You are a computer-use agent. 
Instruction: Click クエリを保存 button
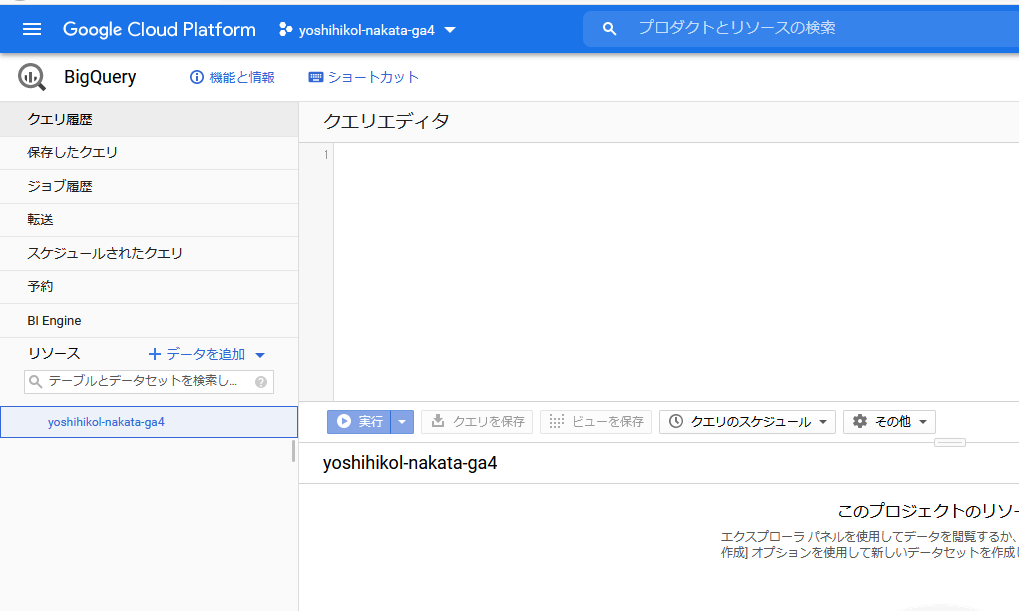tap(477, 422)
